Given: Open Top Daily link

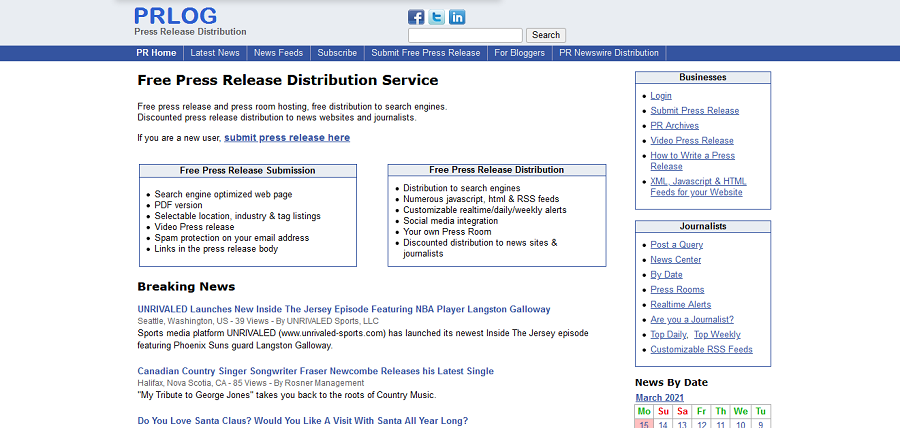Looking at the screenshot, I should [668, 334].
